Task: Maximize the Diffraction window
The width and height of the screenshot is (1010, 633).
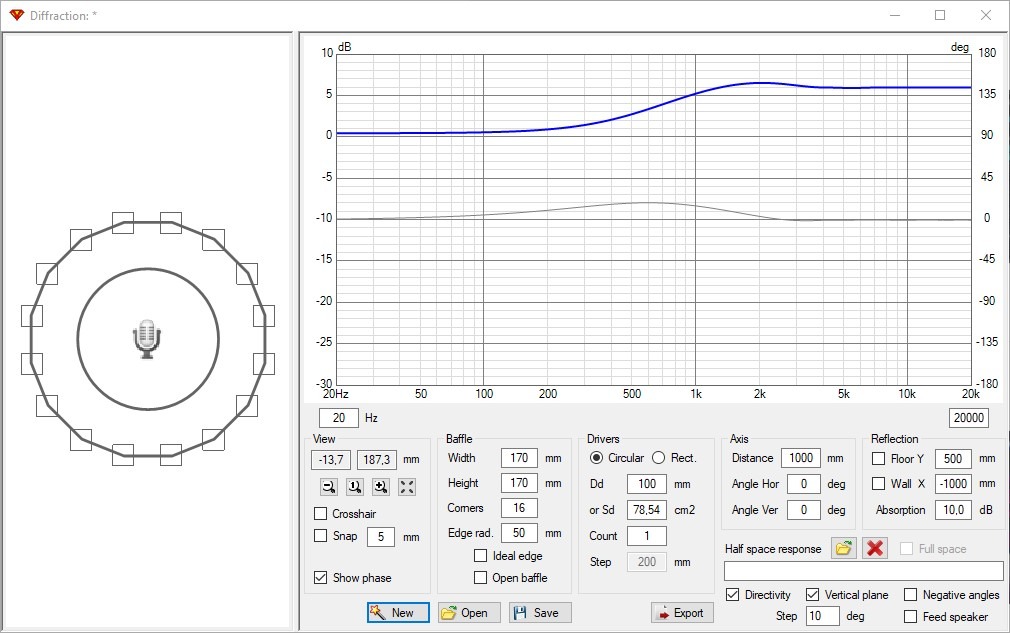Action: point(940,15)
